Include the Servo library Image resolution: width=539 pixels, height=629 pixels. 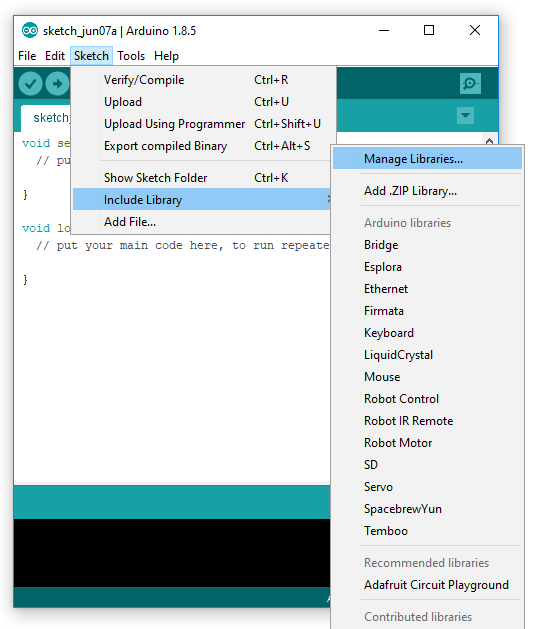point(428,487)
